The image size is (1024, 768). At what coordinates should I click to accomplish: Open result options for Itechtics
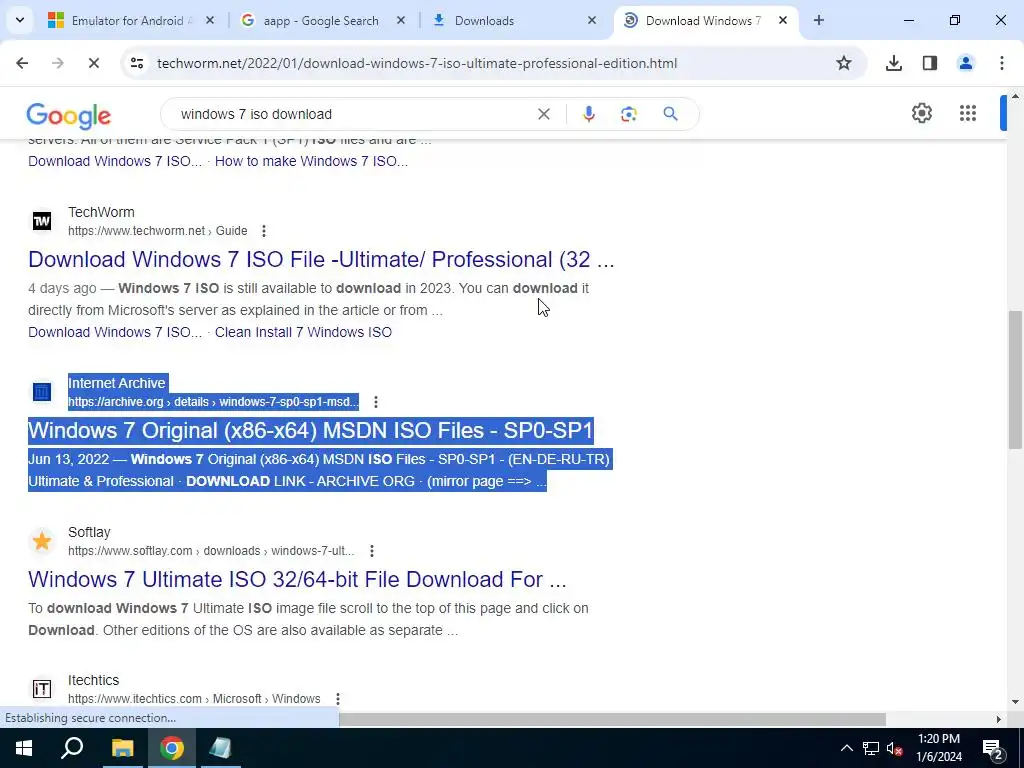pyautogui.click(x=338, y=699)
